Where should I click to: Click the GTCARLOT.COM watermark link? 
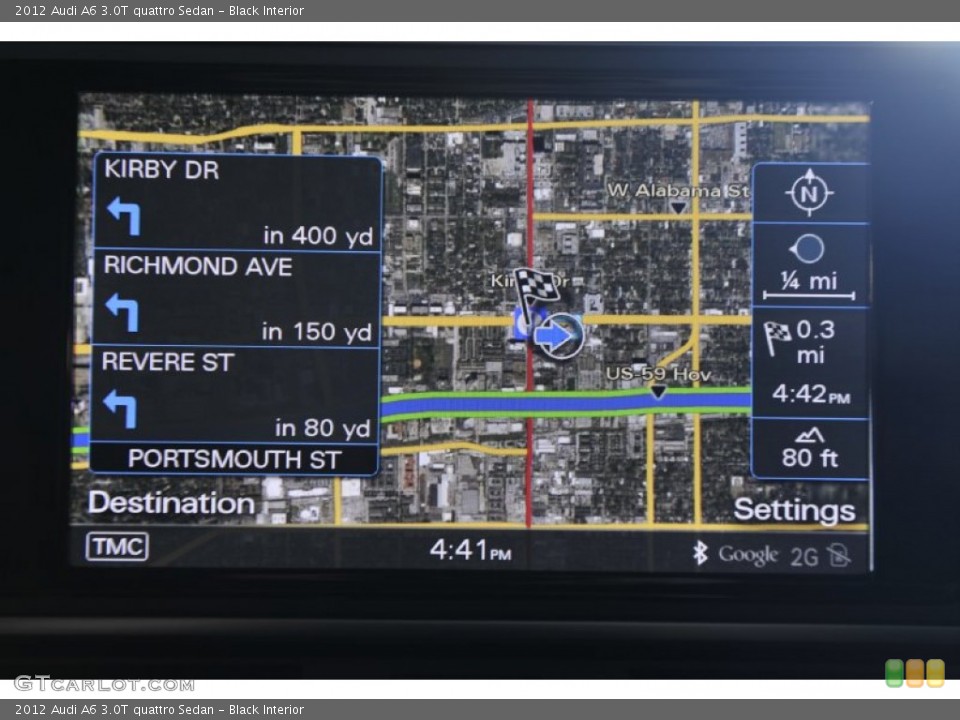point(104,684)
